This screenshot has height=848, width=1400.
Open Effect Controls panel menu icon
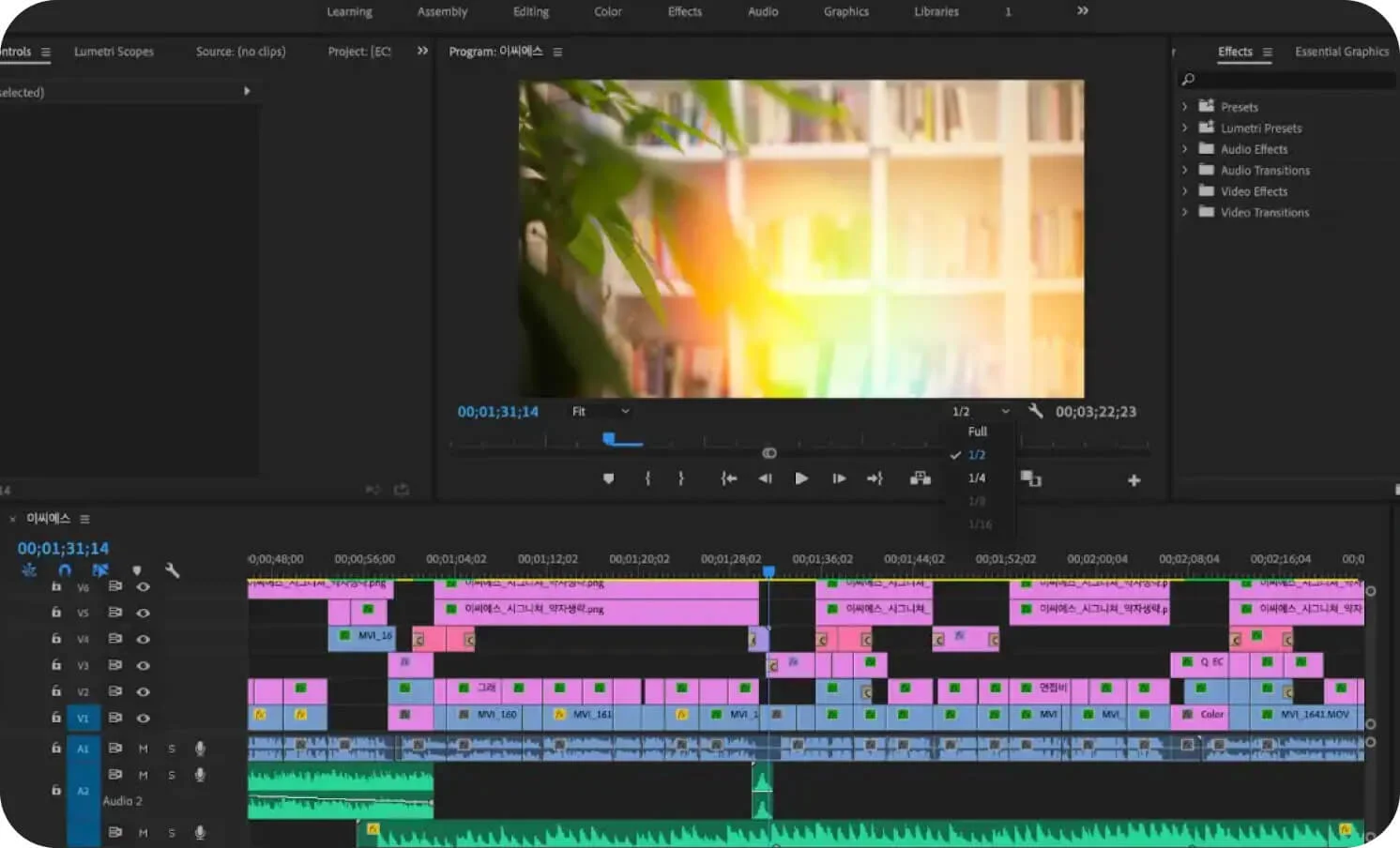click(45, 52)
